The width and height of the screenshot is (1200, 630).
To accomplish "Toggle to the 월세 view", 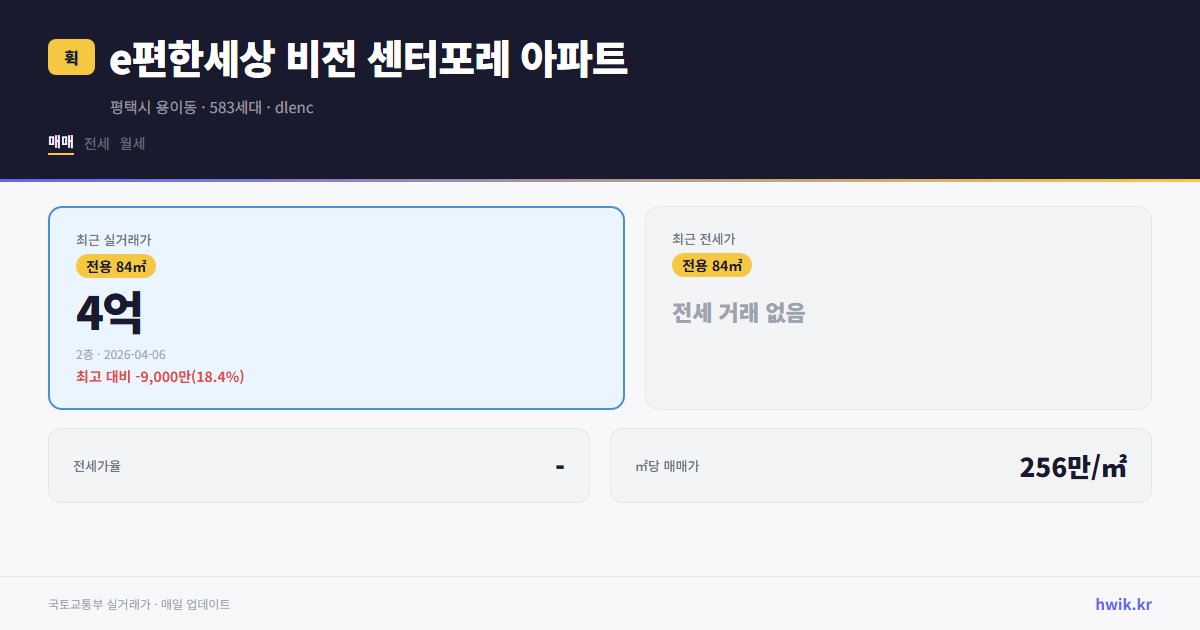I will pos(131,143).
